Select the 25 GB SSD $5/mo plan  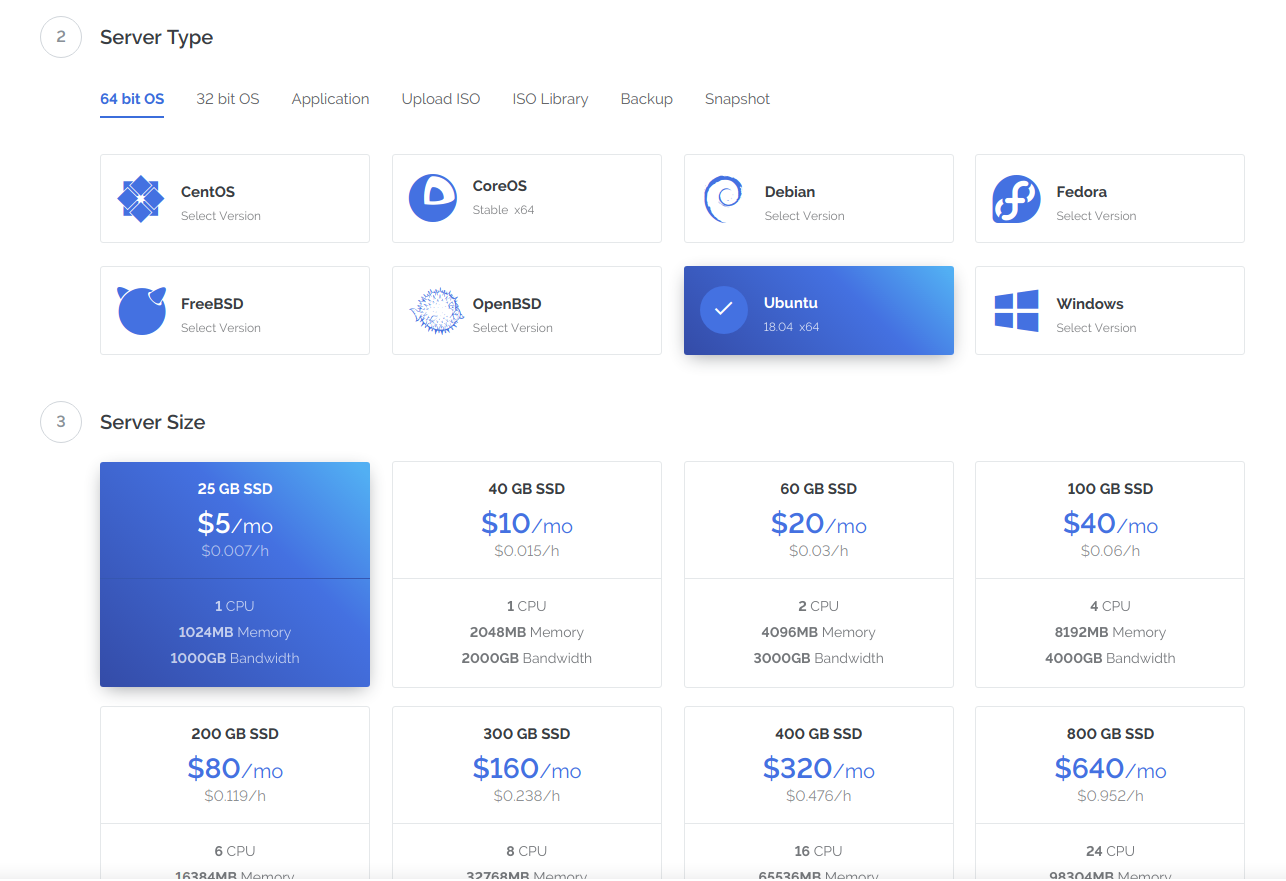tap(235, 574)
